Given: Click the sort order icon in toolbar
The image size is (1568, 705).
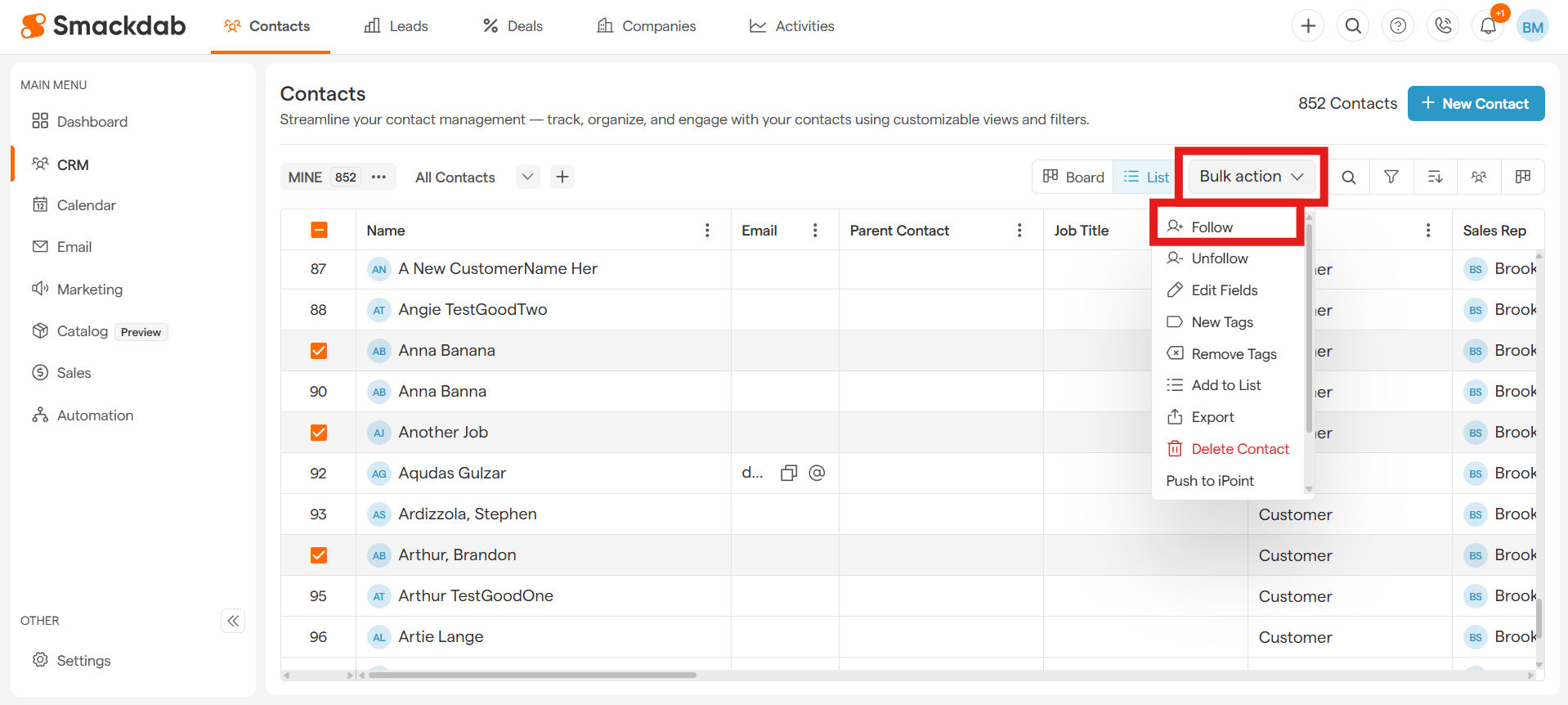Looking at the screenshot, I should pos(1435,177).
